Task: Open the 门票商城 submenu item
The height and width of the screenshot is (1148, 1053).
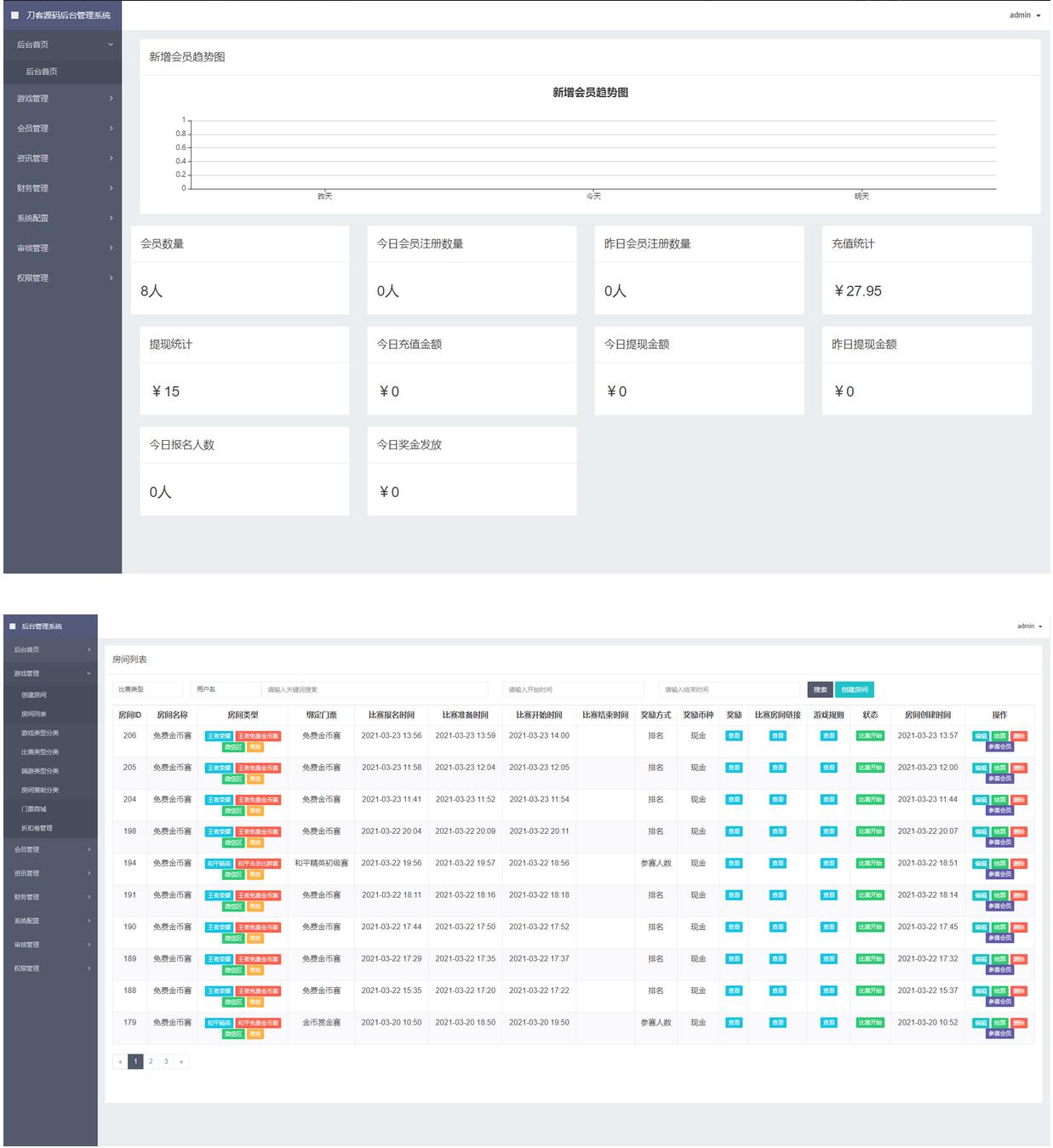Action: [34, 809]
